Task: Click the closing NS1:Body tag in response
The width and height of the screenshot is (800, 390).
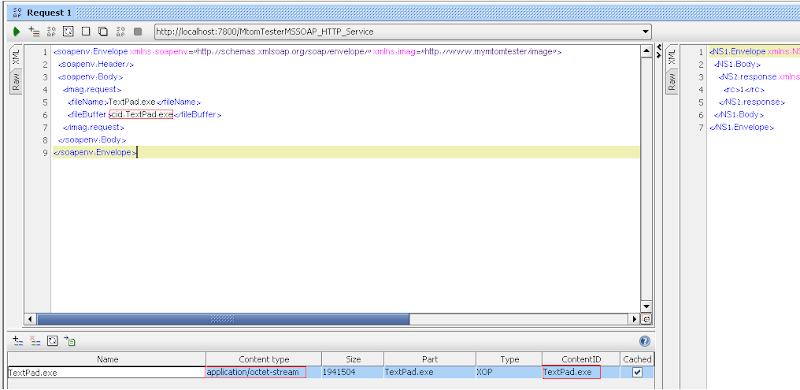Action: pyautogui.click(x=739, y=115)
